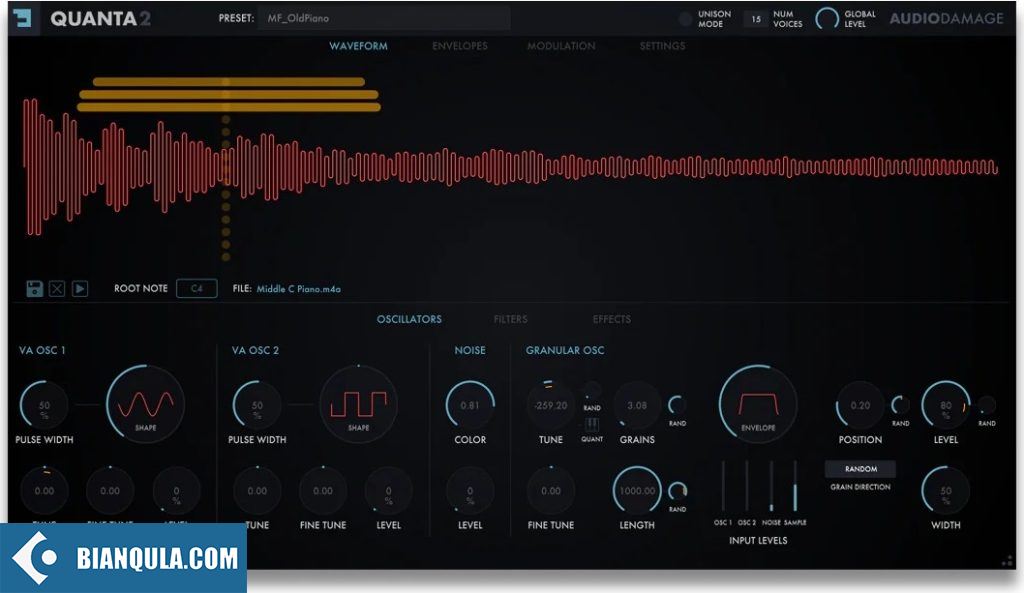Click the Grains Rand knob
1024x593 pixels.
click(677, 405)
